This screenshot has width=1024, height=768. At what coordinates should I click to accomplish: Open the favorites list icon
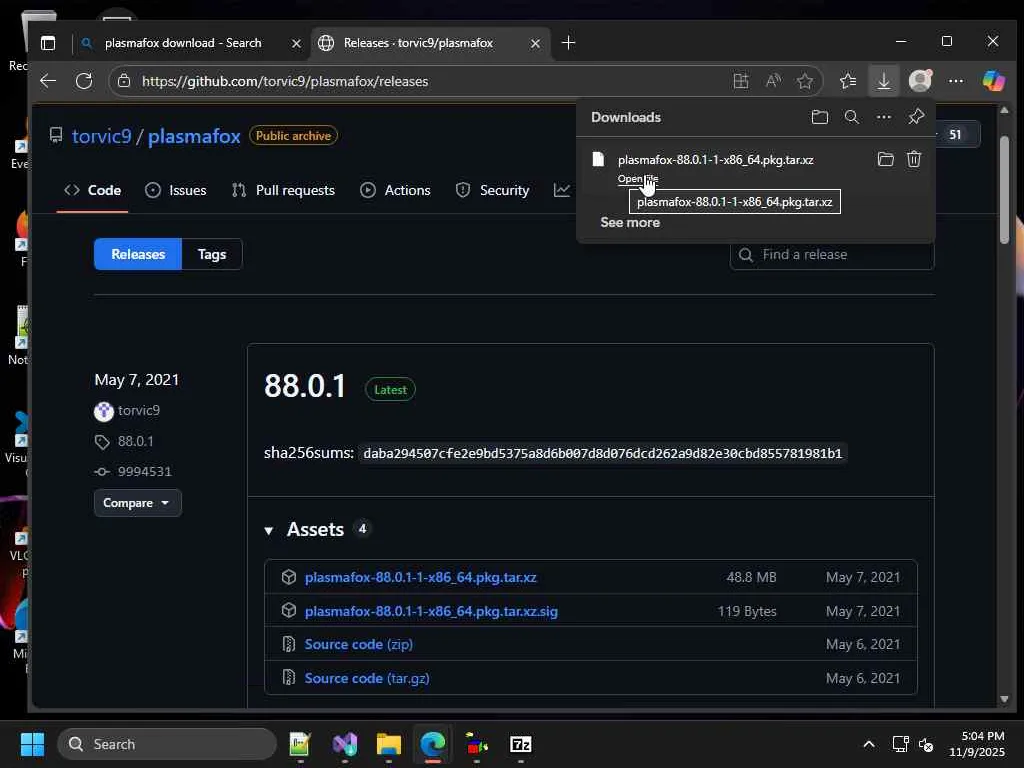pos(848,81)
